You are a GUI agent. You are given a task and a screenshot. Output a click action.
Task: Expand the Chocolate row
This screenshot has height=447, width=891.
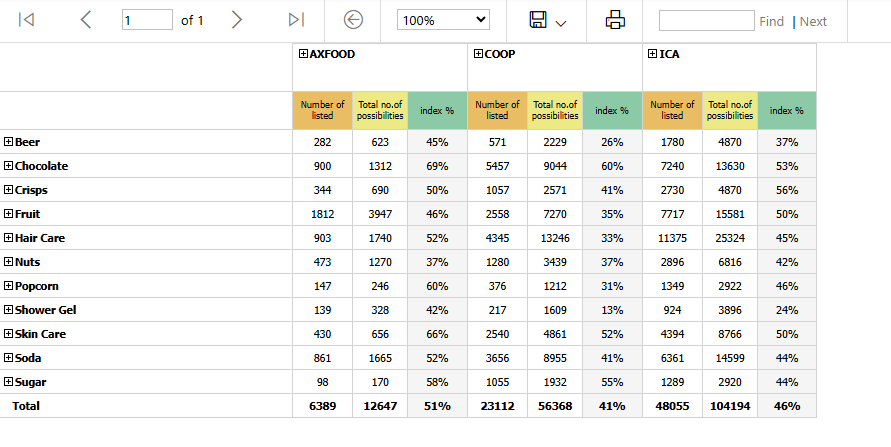coord(9,166)
